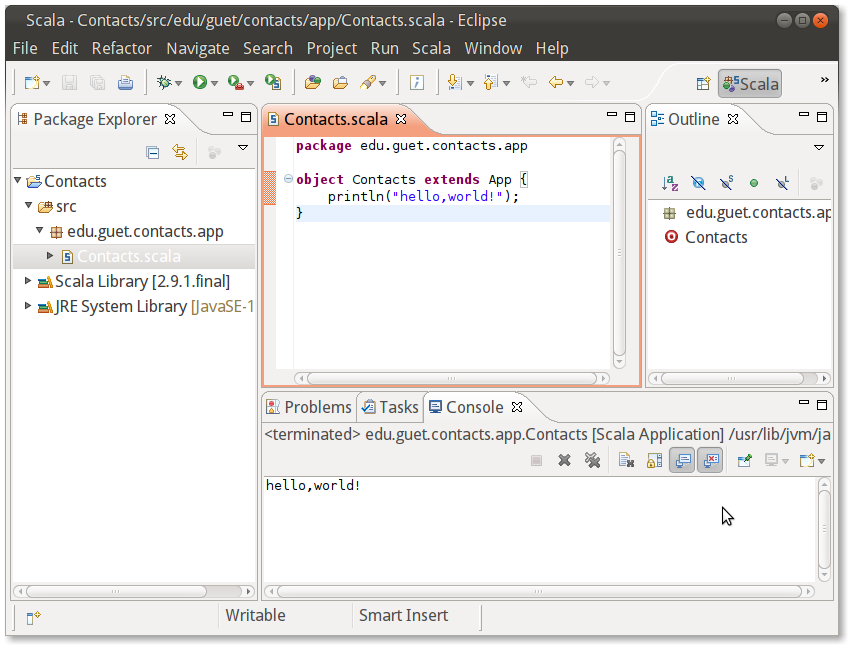Switch to the Scala perspective button
Screen dimensions: 848x645
pos(750,84)
